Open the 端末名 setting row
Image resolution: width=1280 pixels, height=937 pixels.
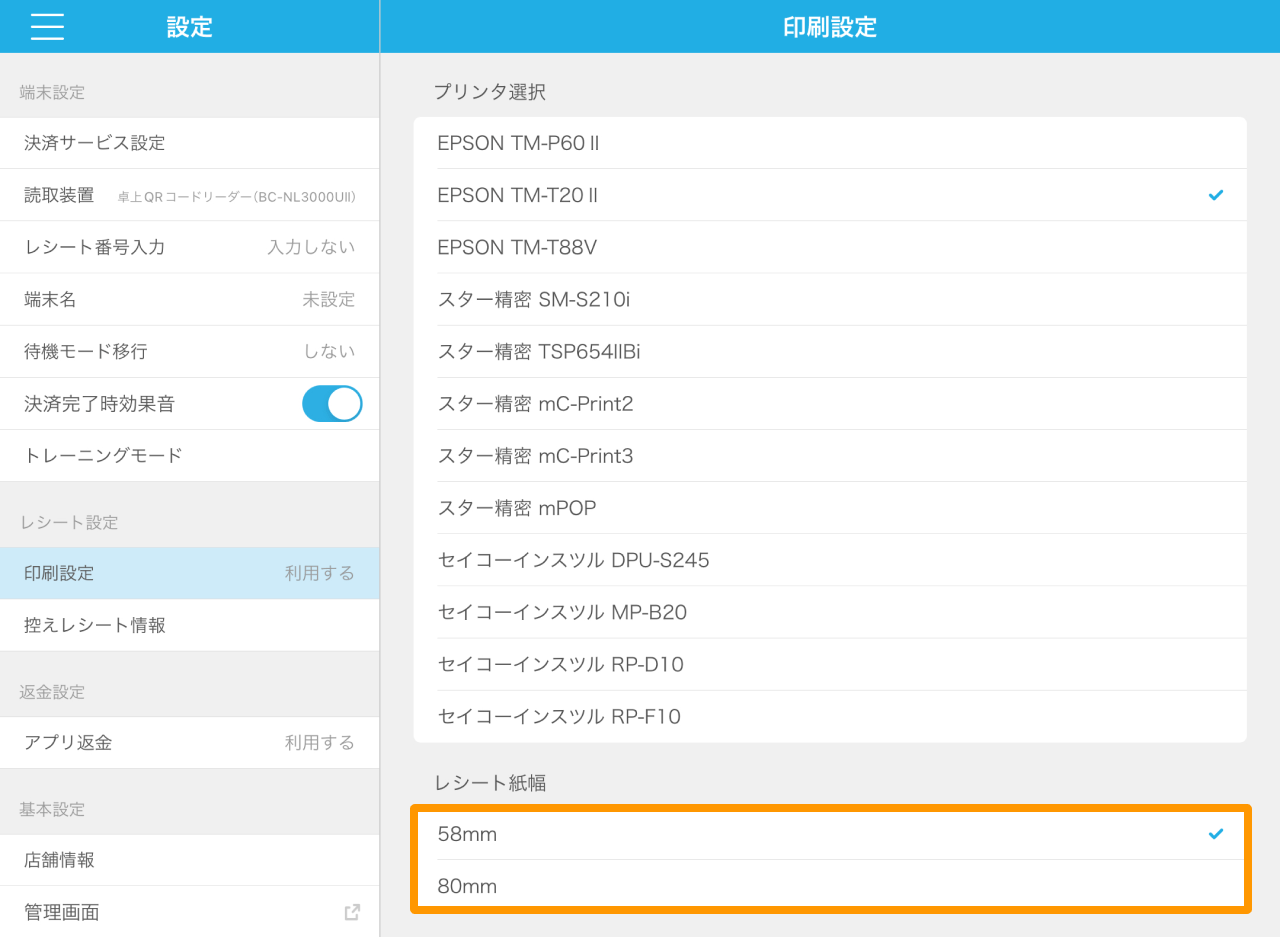[190, 299]
